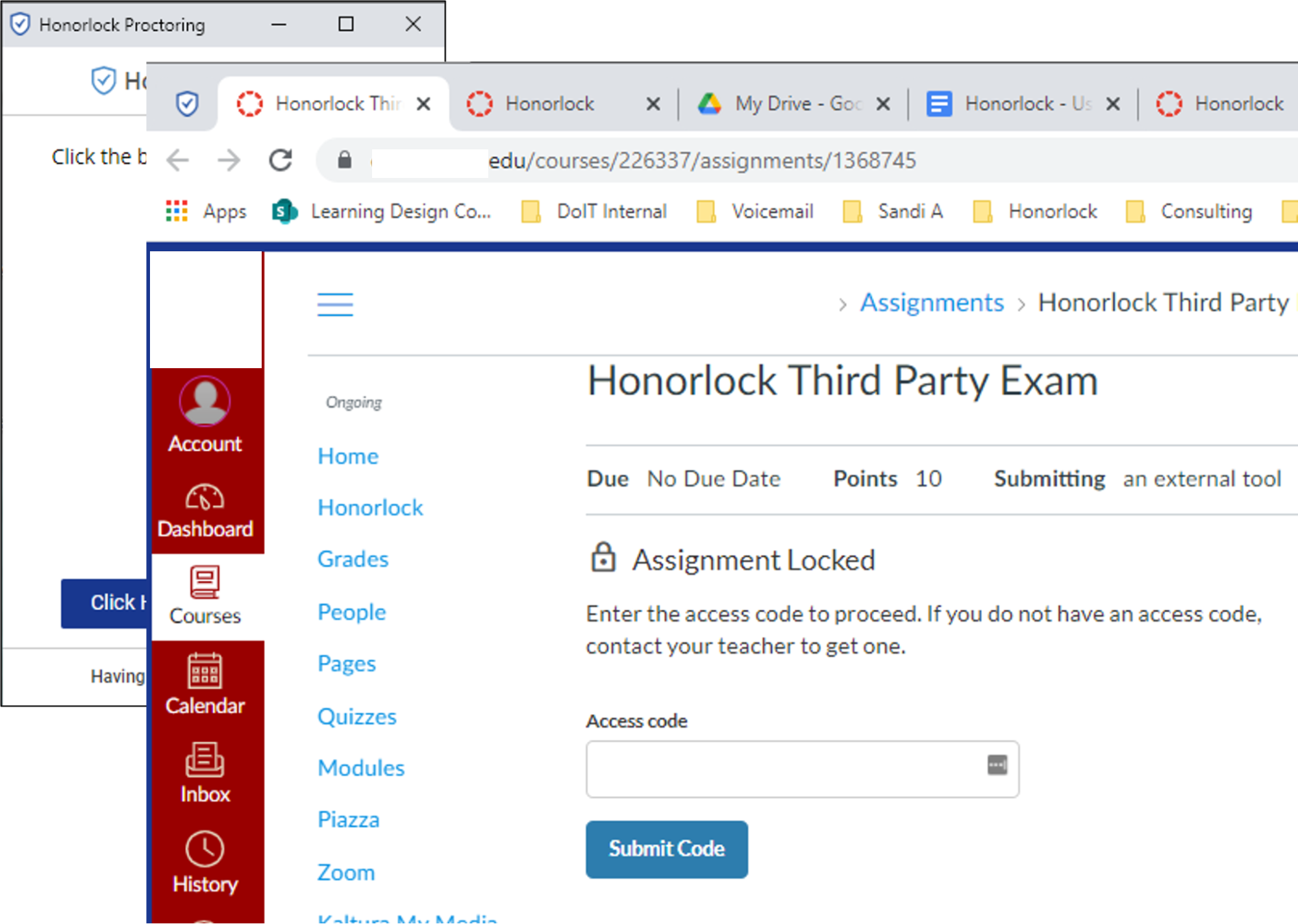
Task: Open the DoIT Internal bookmark folder
Action: point(594,211)
